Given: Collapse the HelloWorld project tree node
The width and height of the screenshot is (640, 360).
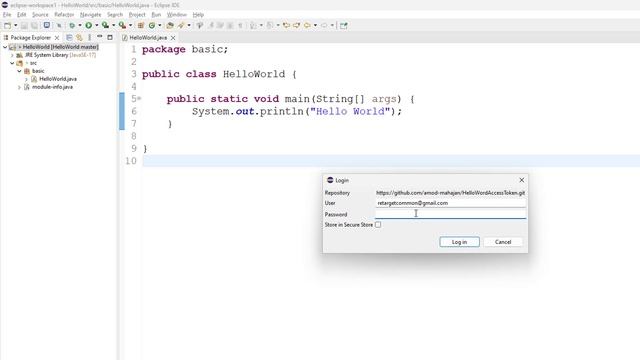Looking at the screenshot, I should pos(5,47).
